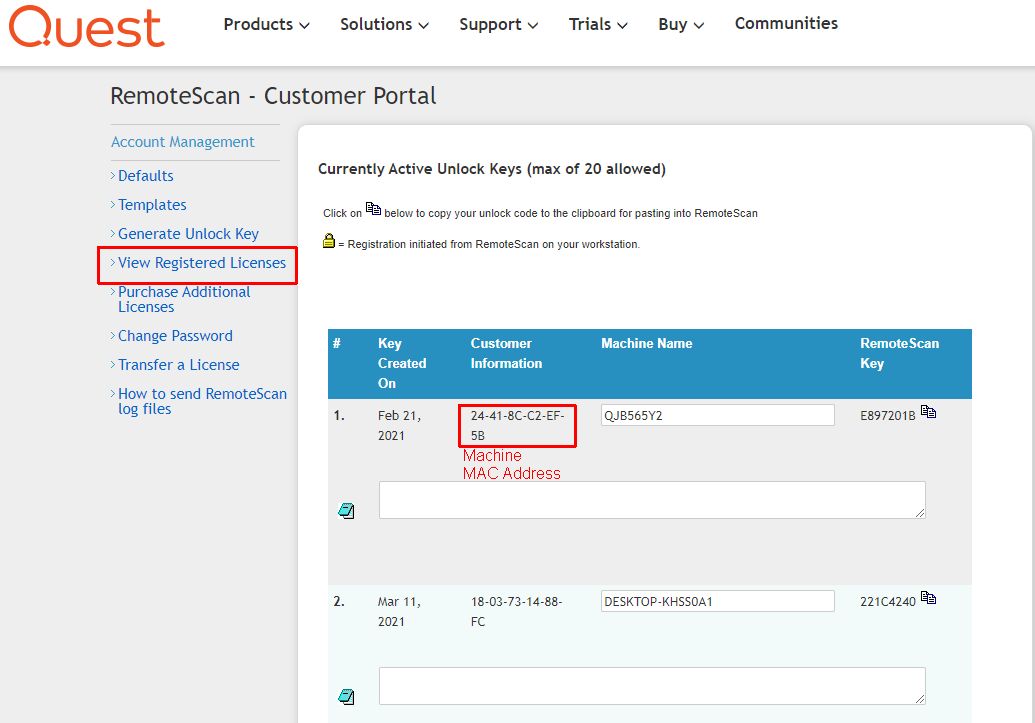1035x723 pixels.
Task: Click the Account Management heading
Action: coord(182,141)
